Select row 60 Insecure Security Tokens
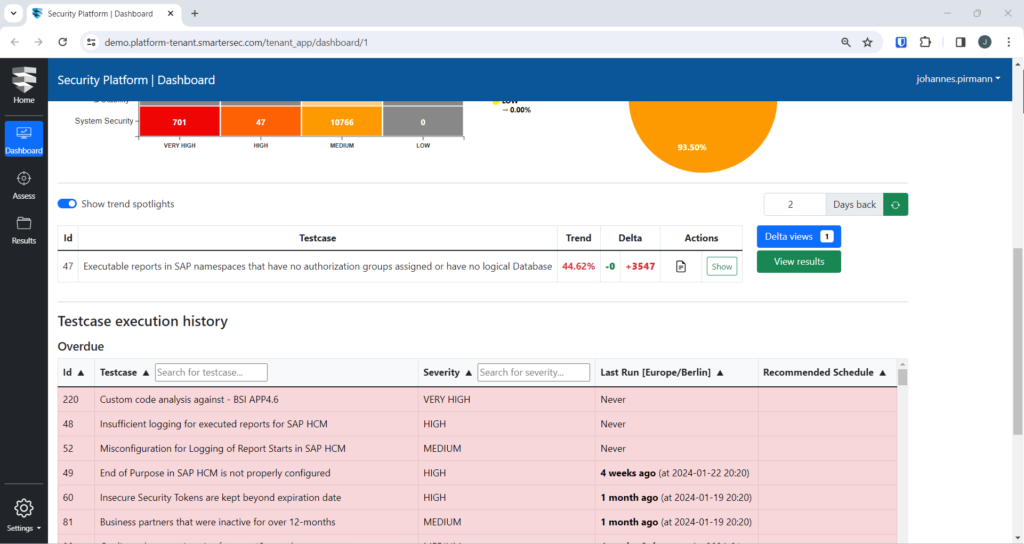The height and width of the screenshot is (544, 1024). pyautogui.click(x=477, y=498)
